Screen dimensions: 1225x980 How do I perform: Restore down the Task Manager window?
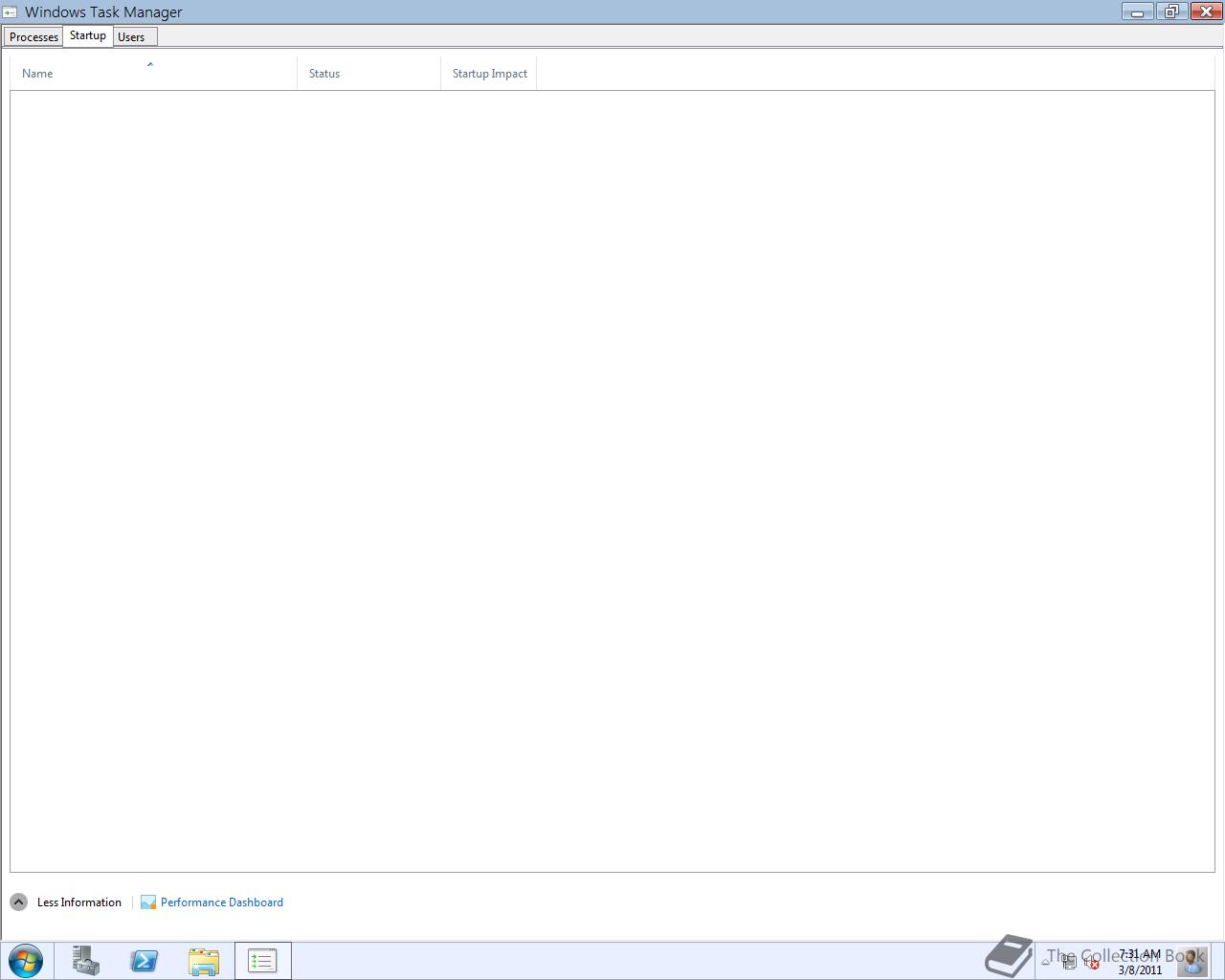[1170, 11]
